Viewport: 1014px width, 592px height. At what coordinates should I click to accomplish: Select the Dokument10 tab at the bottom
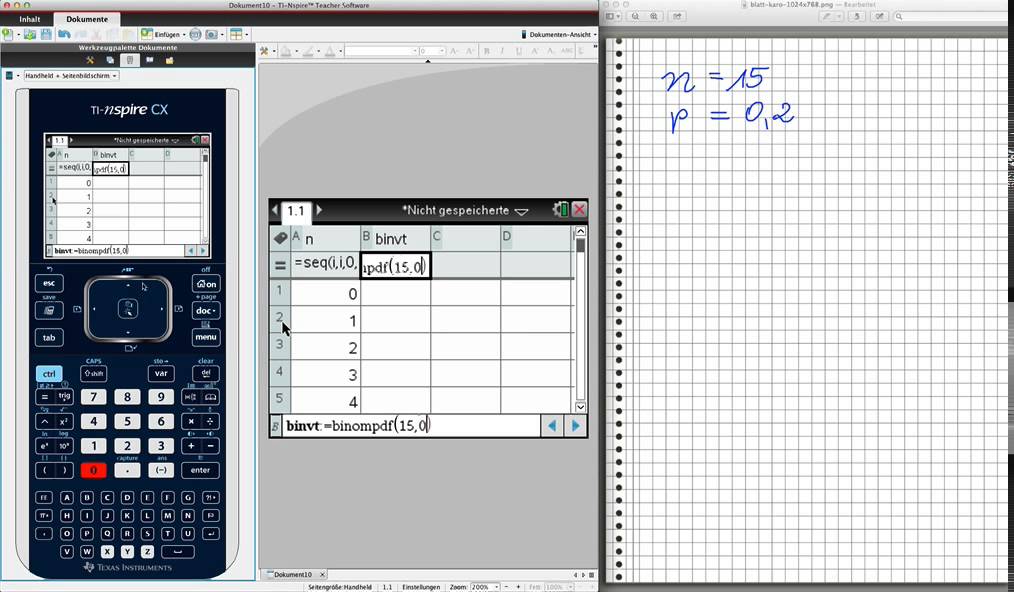293,575
